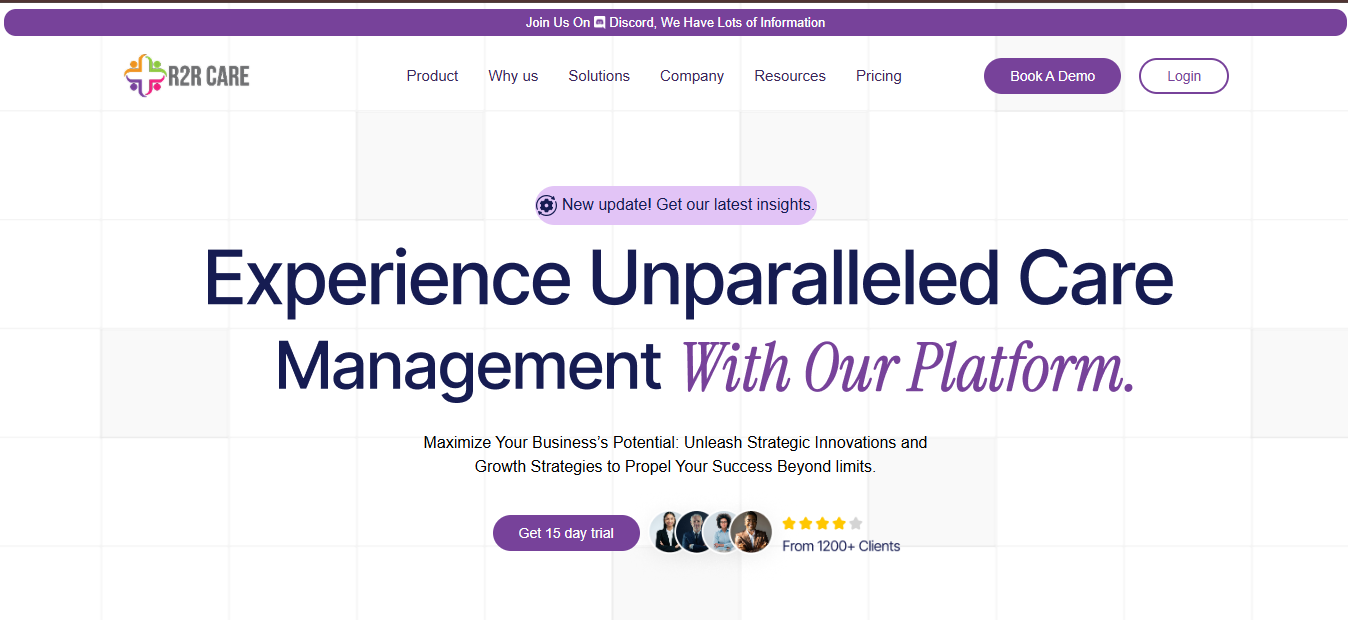Open the Why us menu
This screenshot has width=1348, height=620.
[x=513, y=76]
